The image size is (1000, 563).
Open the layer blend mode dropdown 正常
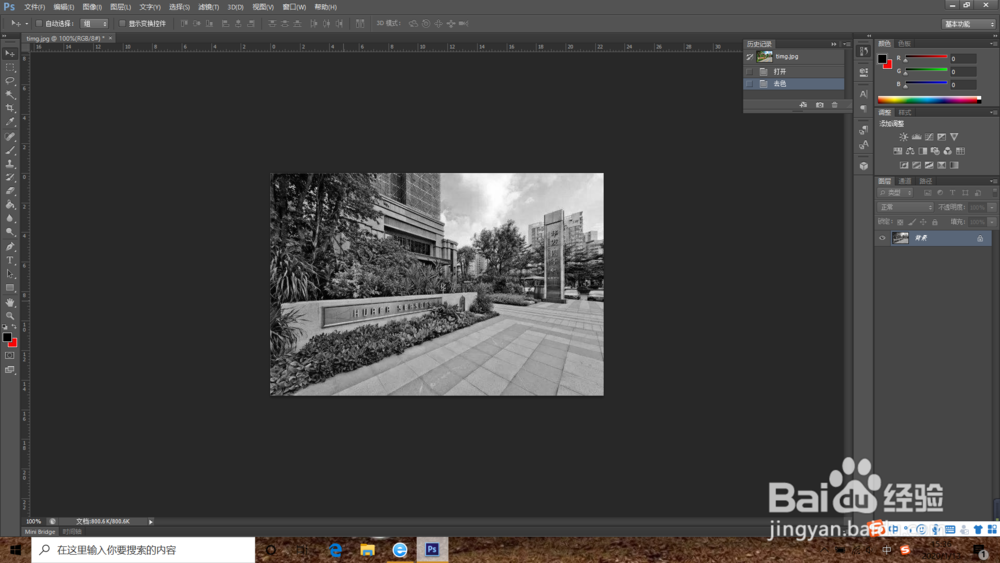[906, 207]
